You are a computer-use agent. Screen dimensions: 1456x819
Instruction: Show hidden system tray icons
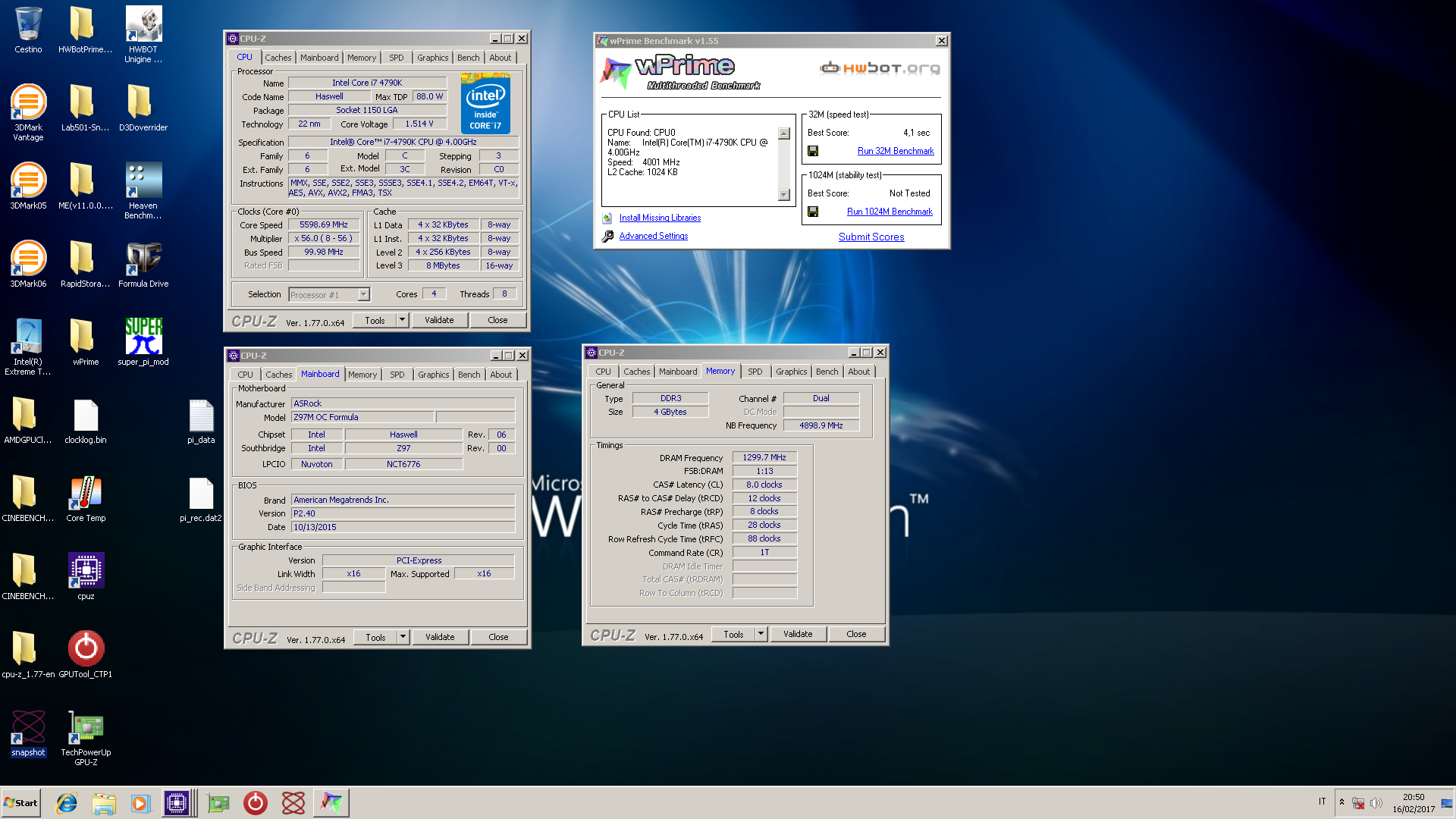[x=1341, y=802]
